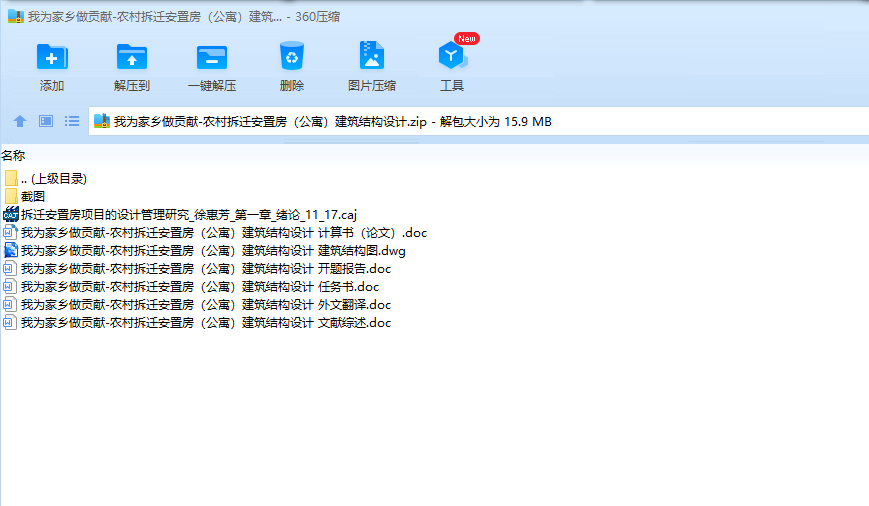
Task: Go up one level with the up arrow
Action: pos(20,121)
